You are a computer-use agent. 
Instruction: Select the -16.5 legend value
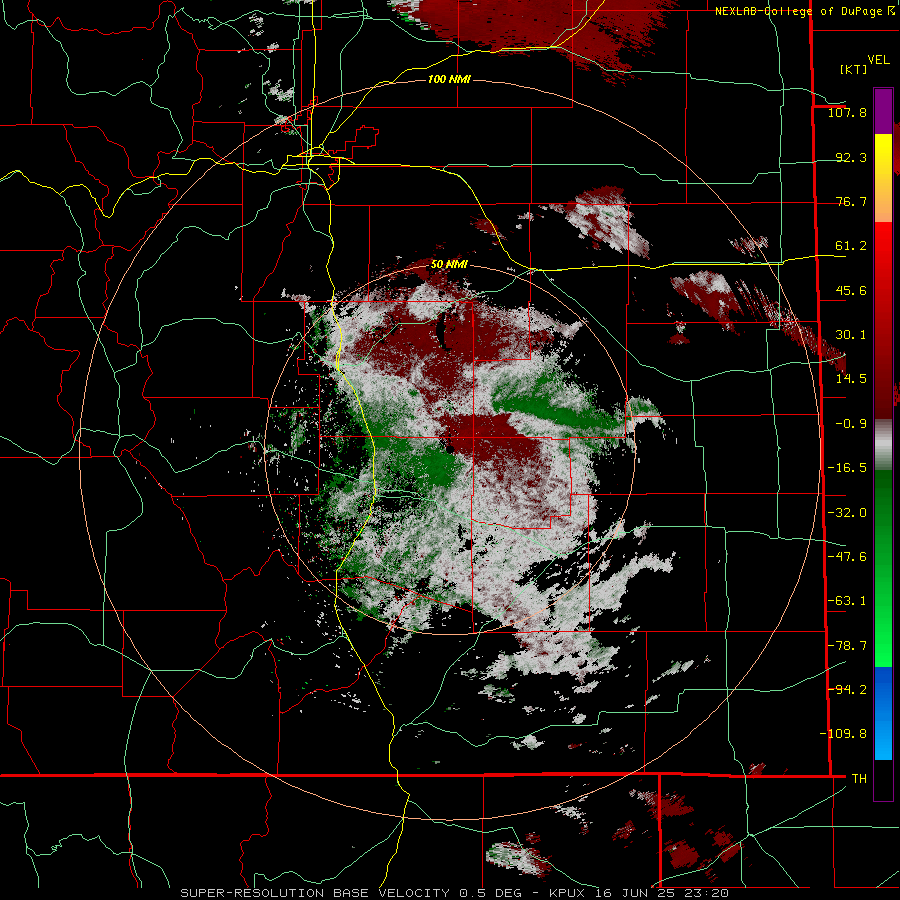[847, 468]
